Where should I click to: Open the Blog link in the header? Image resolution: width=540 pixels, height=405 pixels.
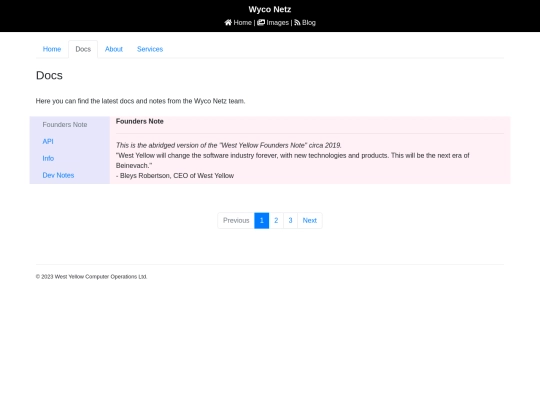click(x=309, y=22)
